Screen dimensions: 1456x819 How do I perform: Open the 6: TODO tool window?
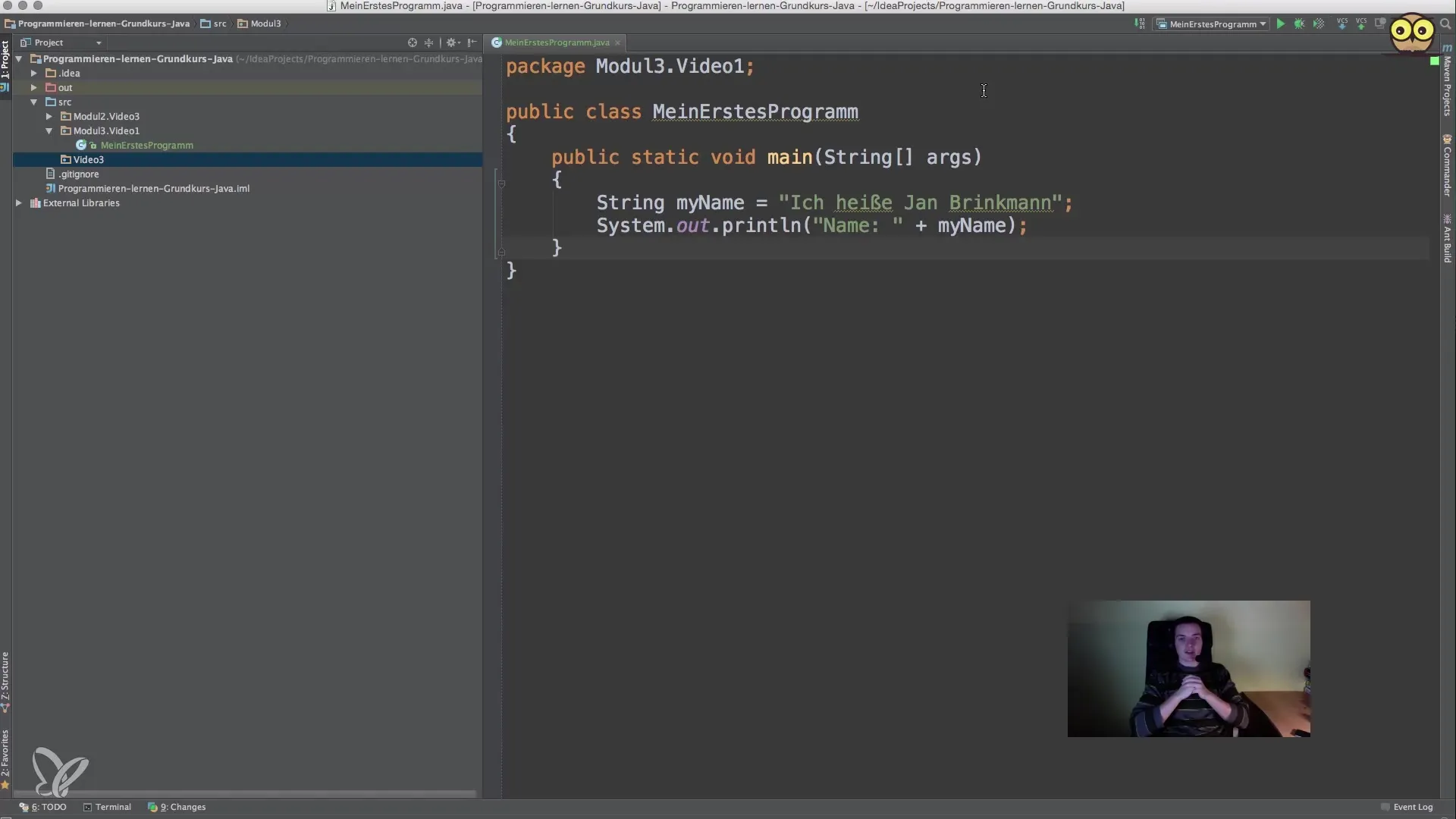(x=43, y=807)
